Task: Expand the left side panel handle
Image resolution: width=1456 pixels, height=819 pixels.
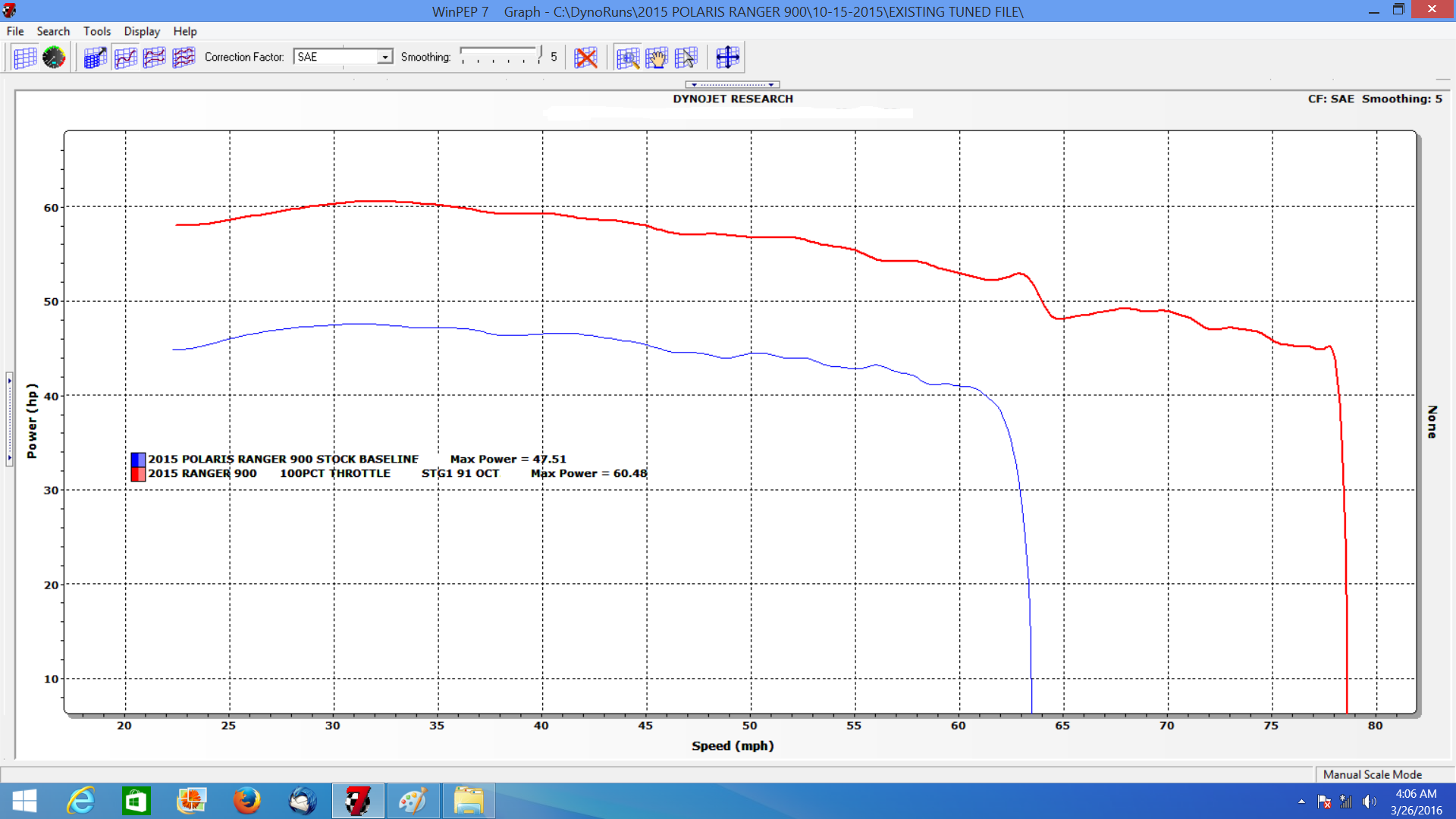Action: [x=9, y=419]
